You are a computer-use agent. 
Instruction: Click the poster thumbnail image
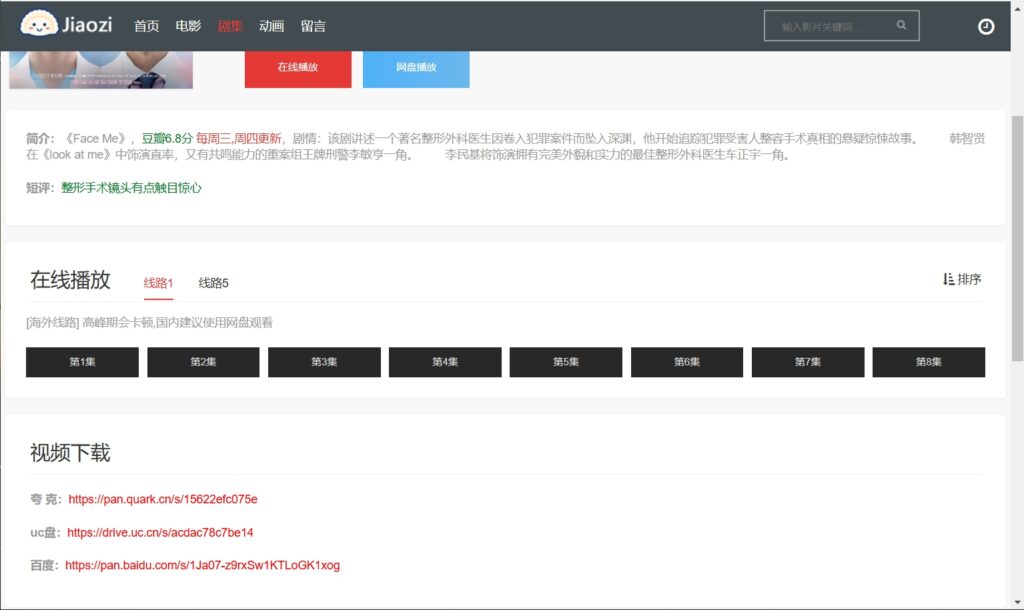tap(100, 70)
